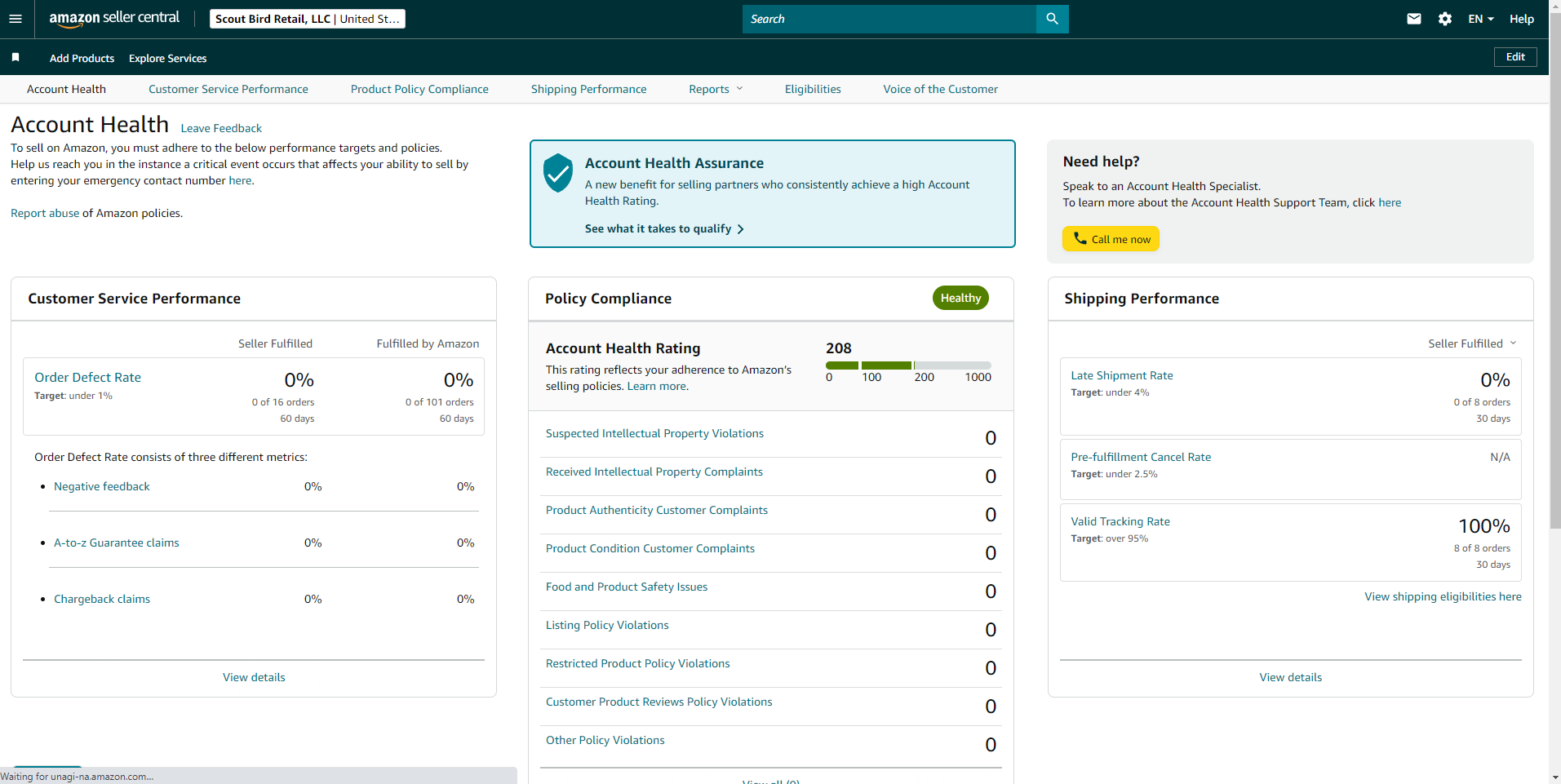Go to the Shipping Performance tab
The width and height of the screenshot is (1561, 784).
[x=588, y=89]
